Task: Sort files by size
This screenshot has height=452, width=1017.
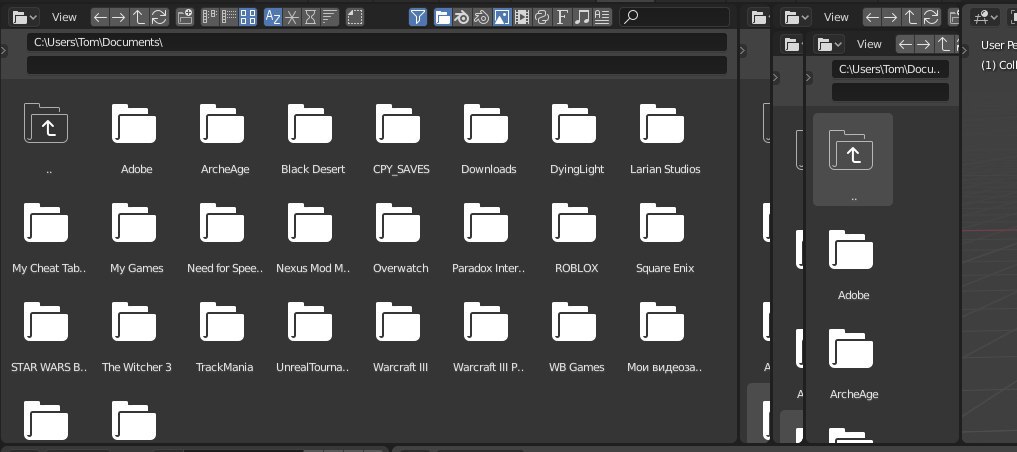Action: pos(330,18)
